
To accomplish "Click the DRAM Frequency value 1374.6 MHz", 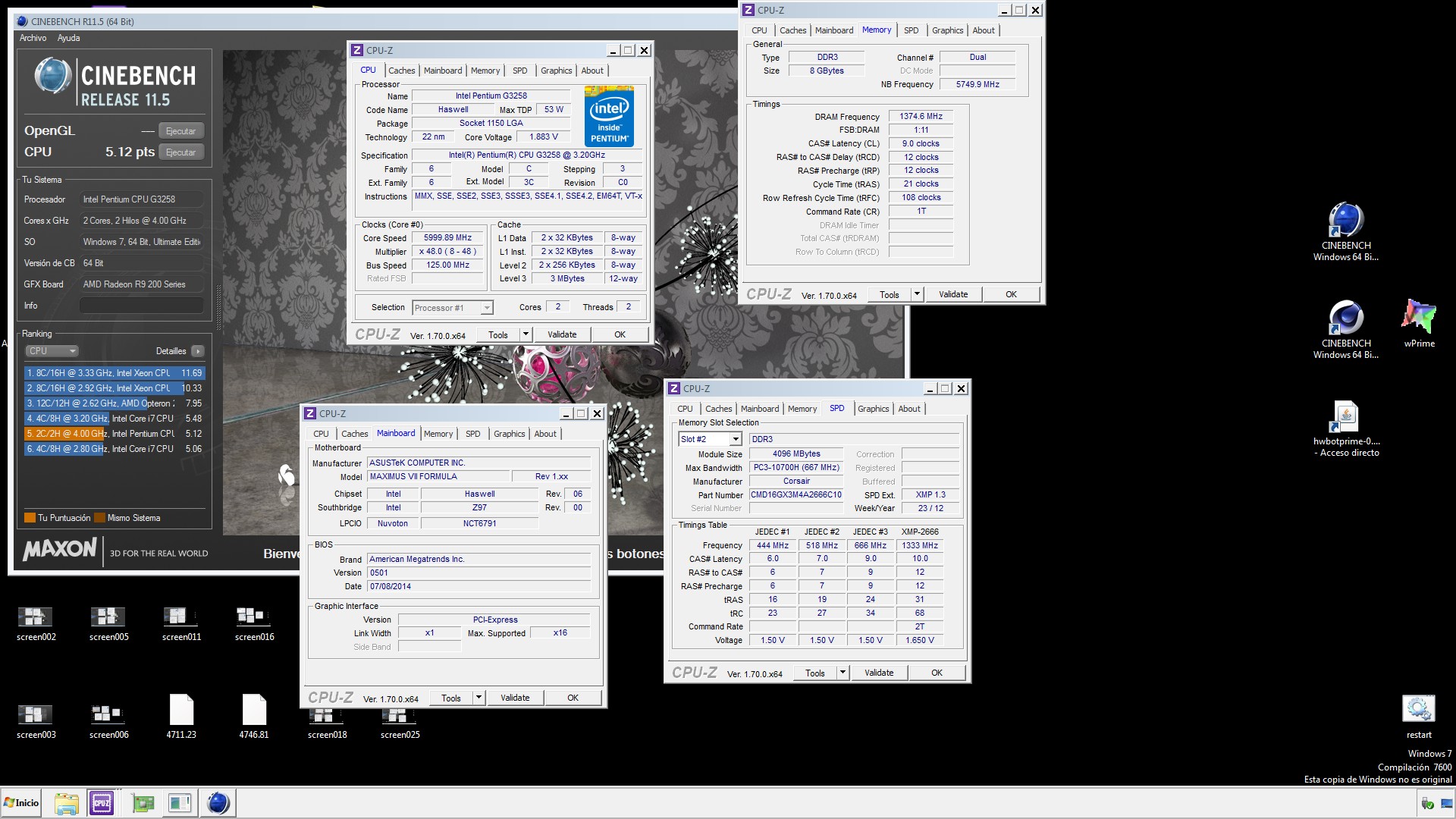I will [x=921, y=117].
